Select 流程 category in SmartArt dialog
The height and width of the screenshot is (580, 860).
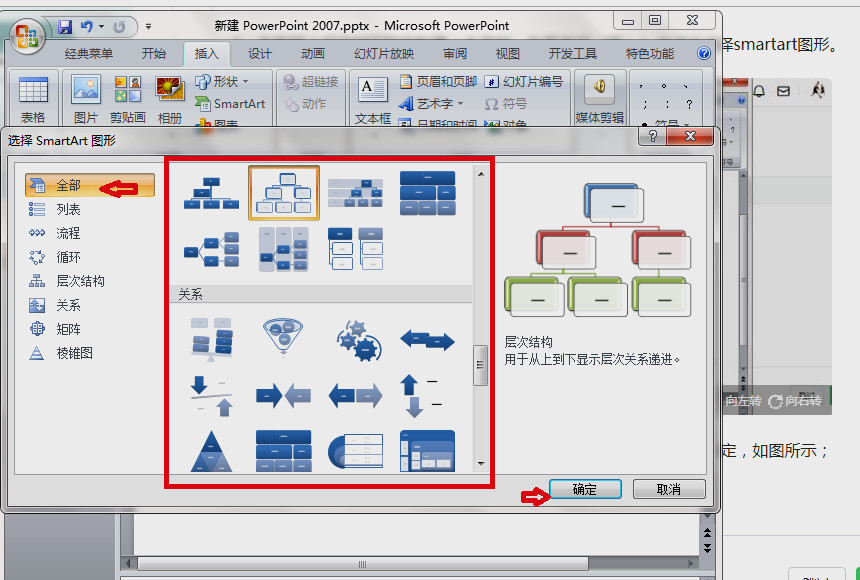[90, 233]
